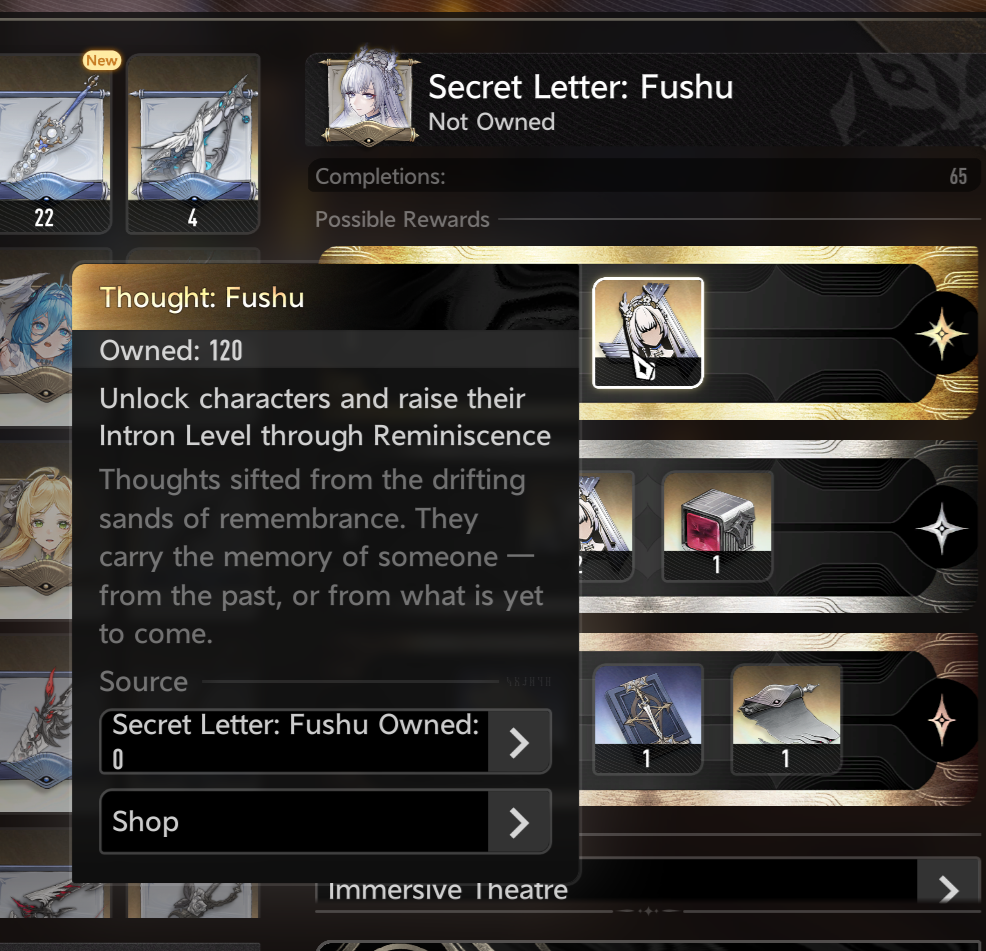Click the bronze four-point star emblem
986x951 pixels.
coord(941,721)
